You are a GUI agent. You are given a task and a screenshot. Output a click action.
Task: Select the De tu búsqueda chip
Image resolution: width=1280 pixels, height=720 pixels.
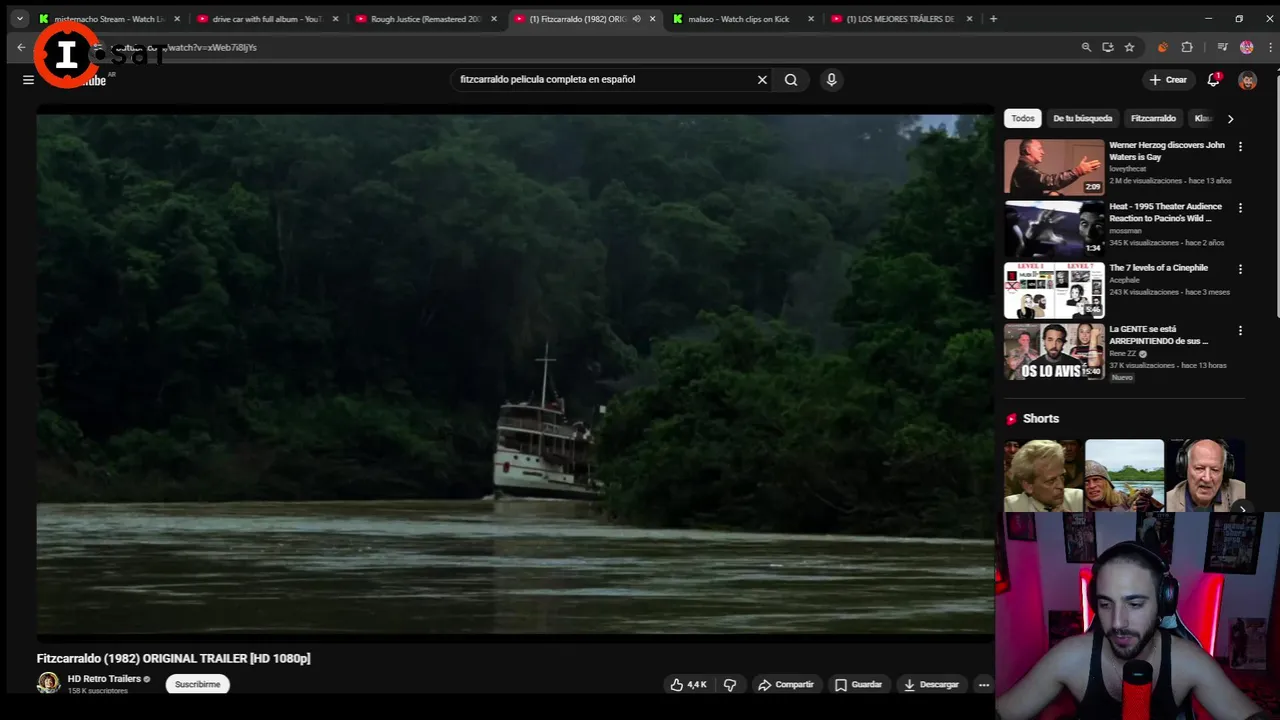(1083, 118)
